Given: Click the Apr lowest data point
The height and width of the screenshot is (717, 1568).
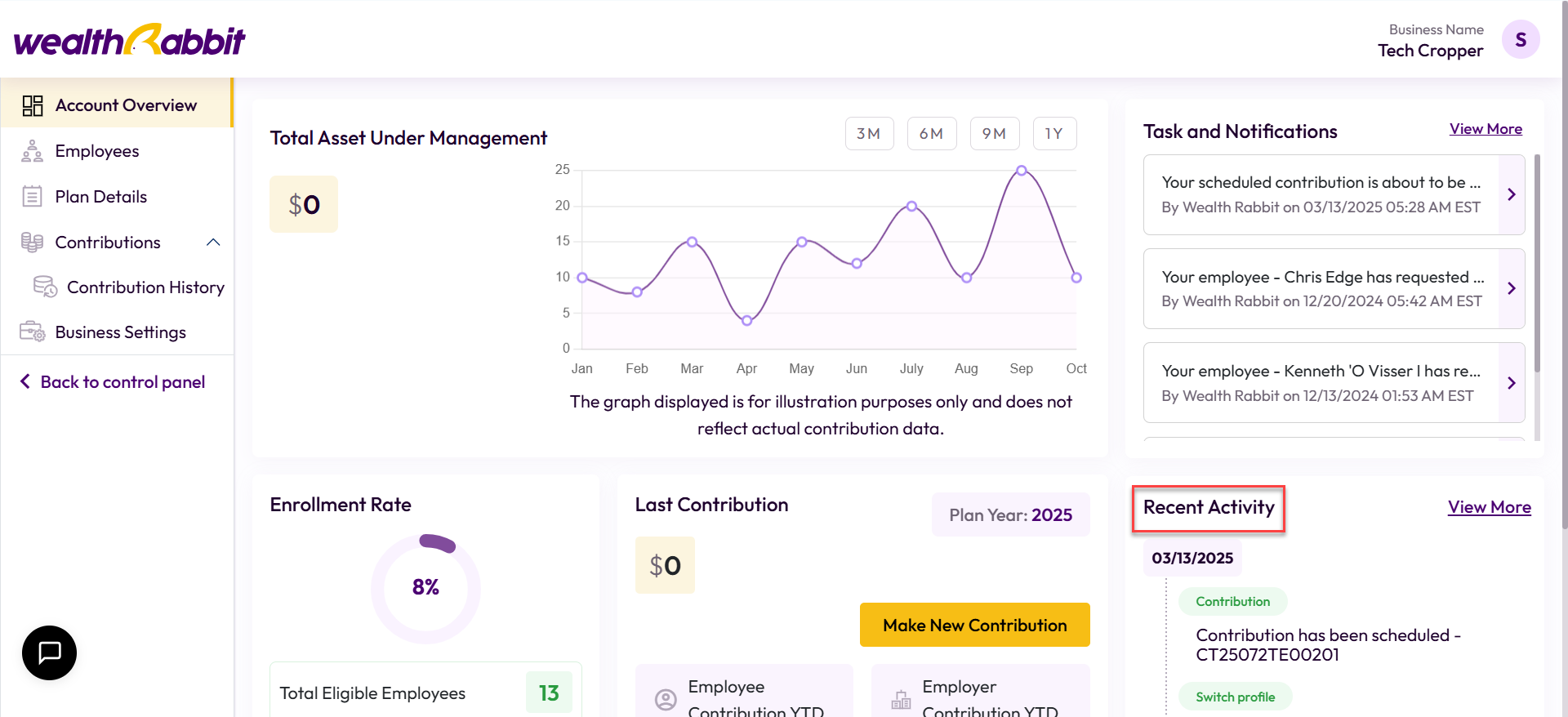Looking at the screenshot, I should pos(746,321).
